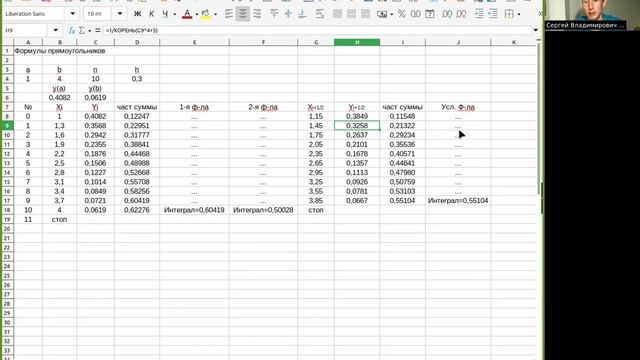Apply the red font color
The height and width of the screenshot is (360, 640).
click(187, 14)
